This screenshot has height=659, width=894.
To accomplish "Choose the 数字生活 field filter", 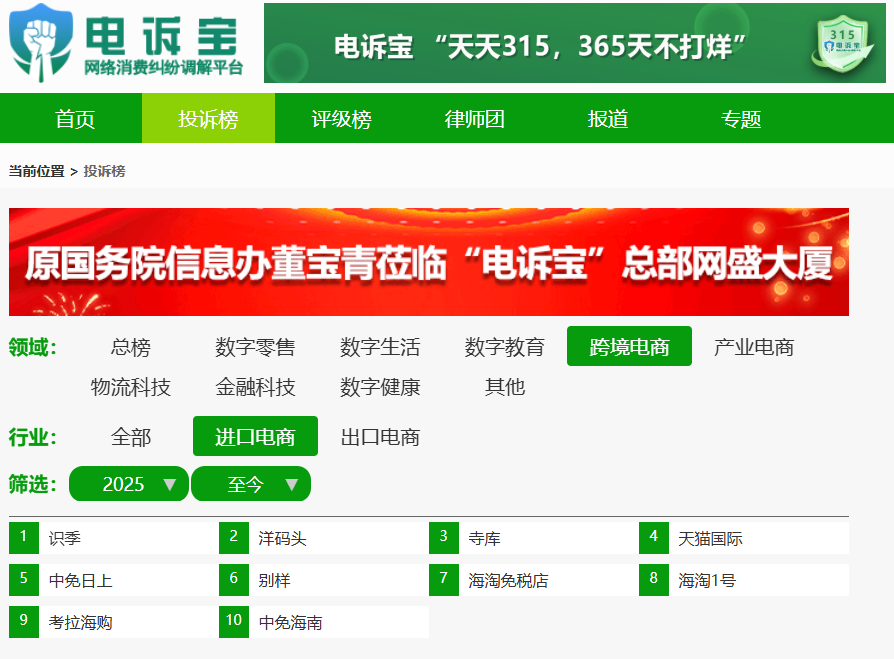I will point(380,347).
